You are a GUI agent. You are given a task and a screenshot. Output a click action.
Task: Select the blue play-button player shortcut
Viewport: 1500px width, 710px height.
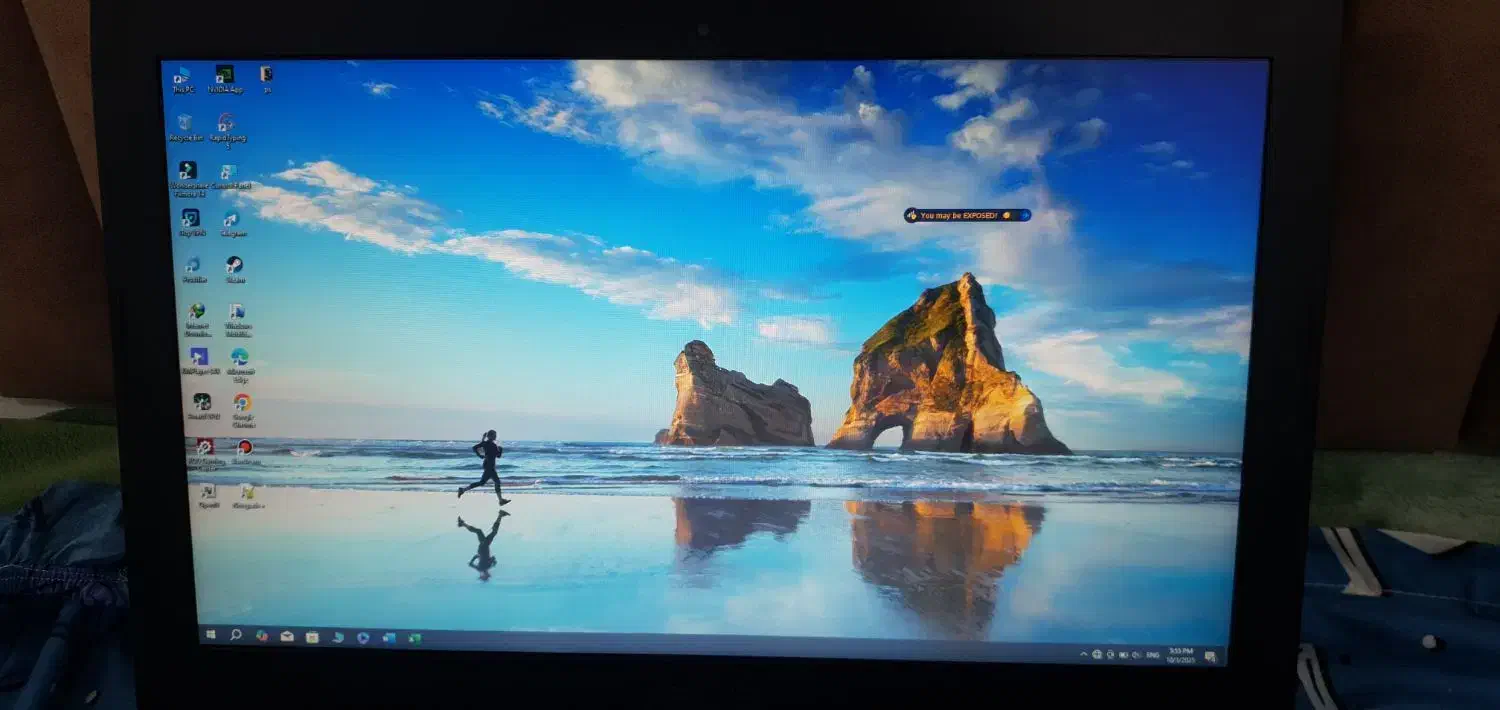click(x=199, y=361)
